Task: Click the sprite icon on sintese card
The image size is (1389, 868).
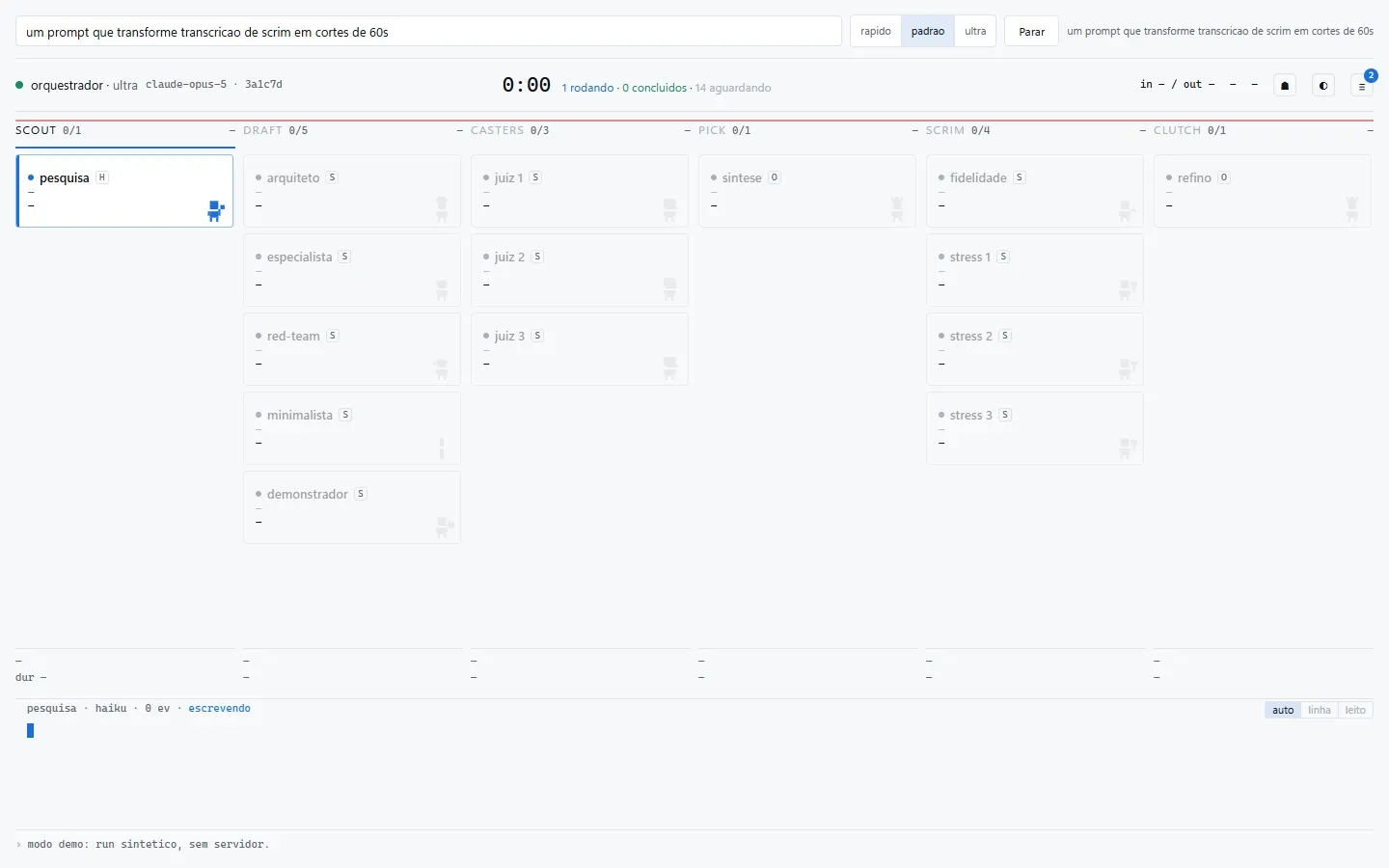Action: (x=897, y=209)
